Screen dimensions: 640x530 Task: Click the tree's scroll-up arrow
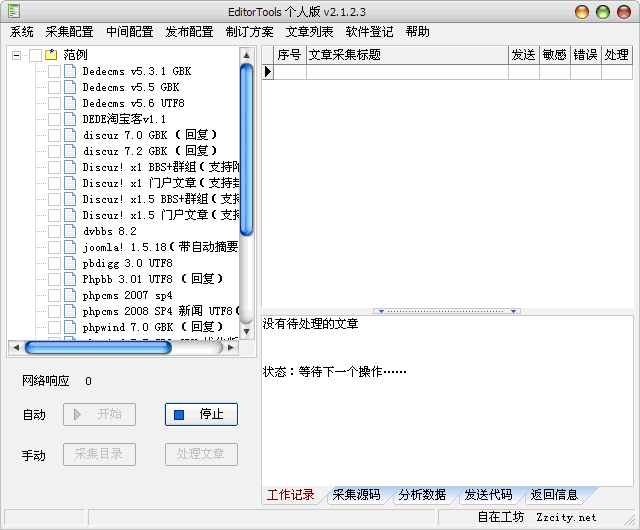(x=247, y=53)
